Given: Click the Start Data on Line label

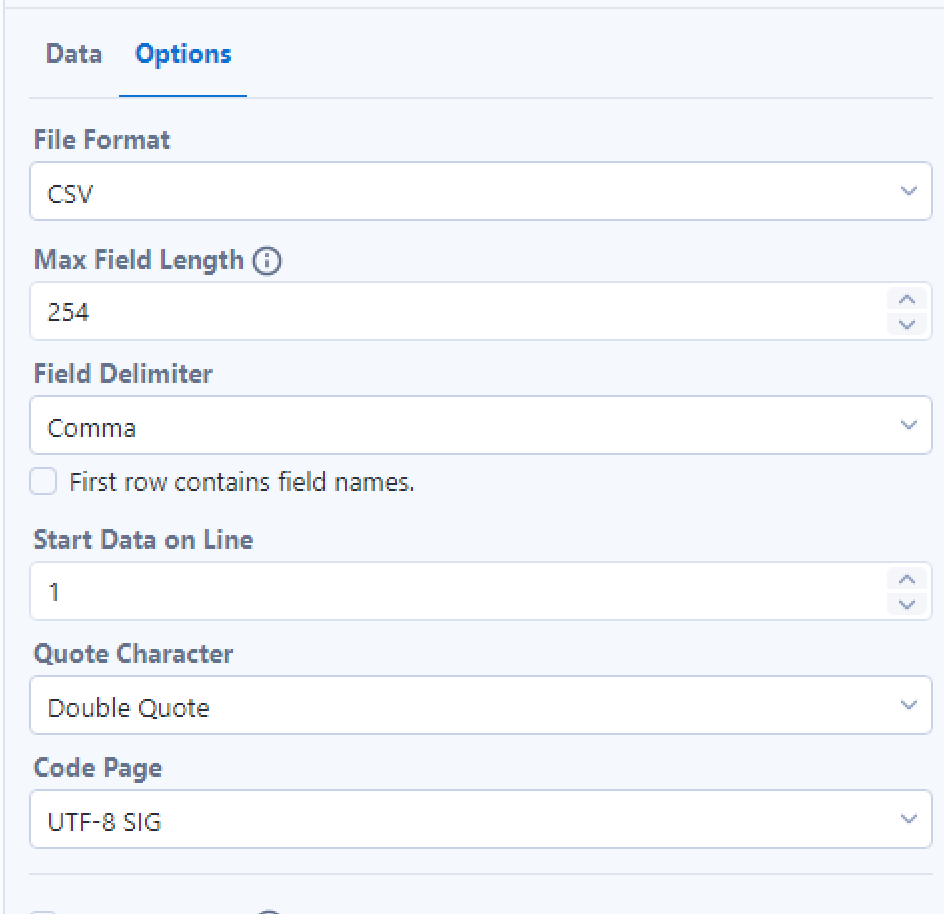Looking at the screenshot, I should point(143,540).
